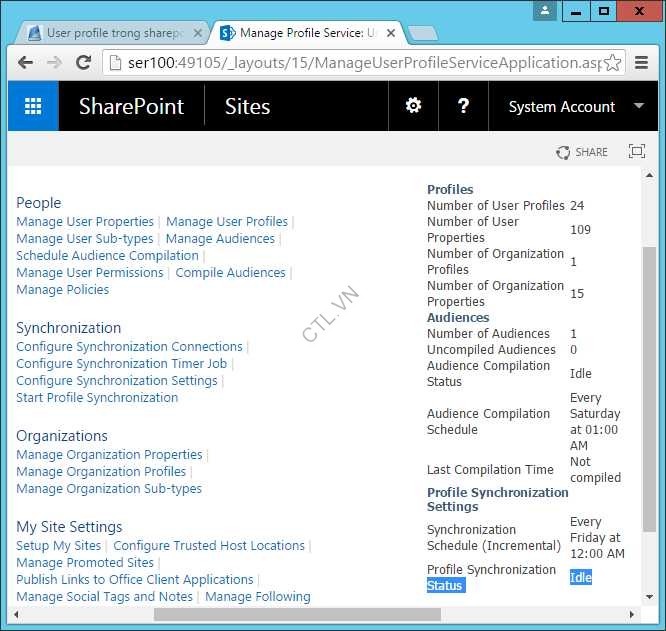Reload the current page
This screenshot has width=666, height=631.
(83, 63)
